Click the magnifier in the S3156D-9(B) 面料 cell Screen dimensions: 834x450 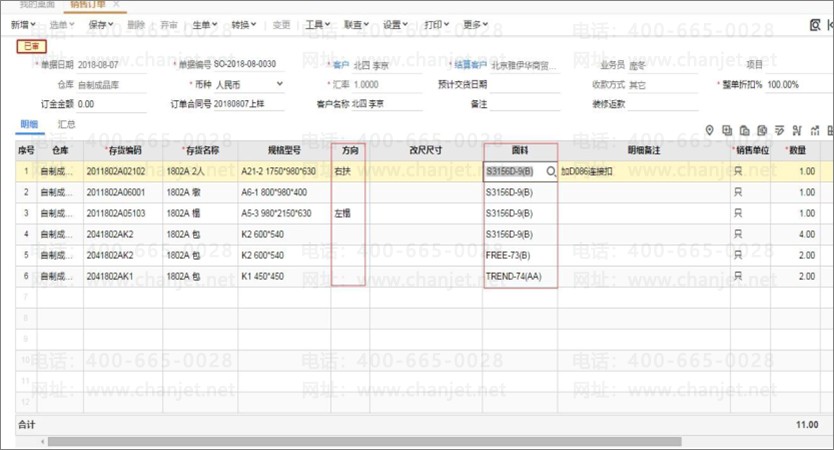[551, 171]
